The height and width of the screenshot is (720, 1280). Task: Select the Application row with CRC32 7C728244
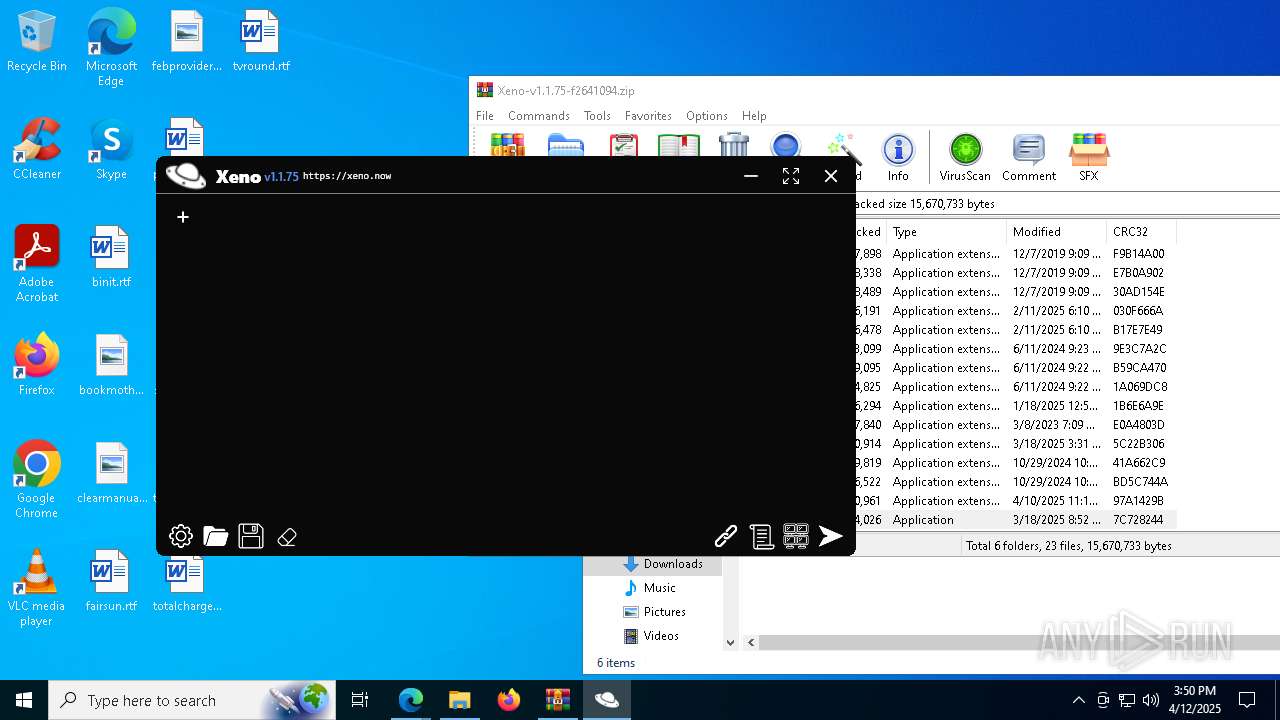point(1016,520)
